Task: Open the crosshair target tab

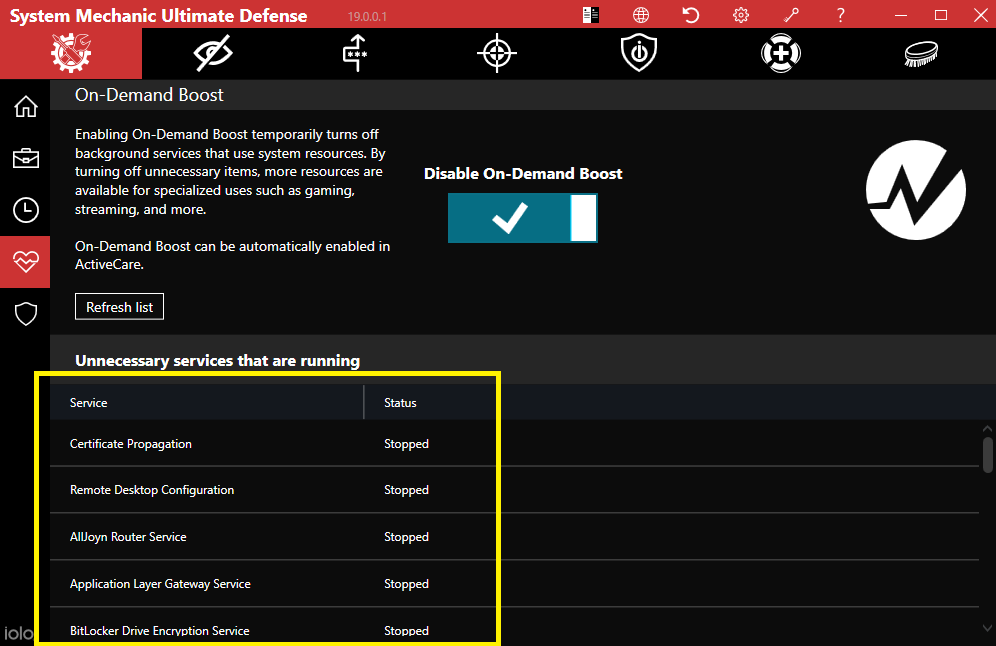Action: pos(497,53)
